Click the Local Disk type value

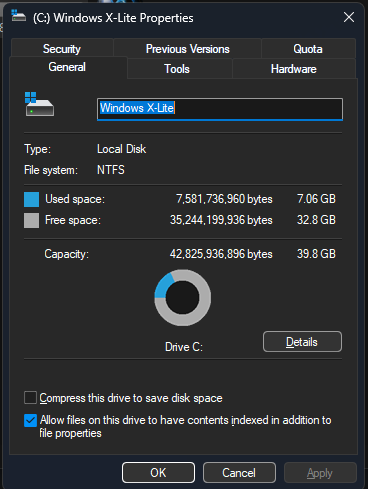point(122,149)
